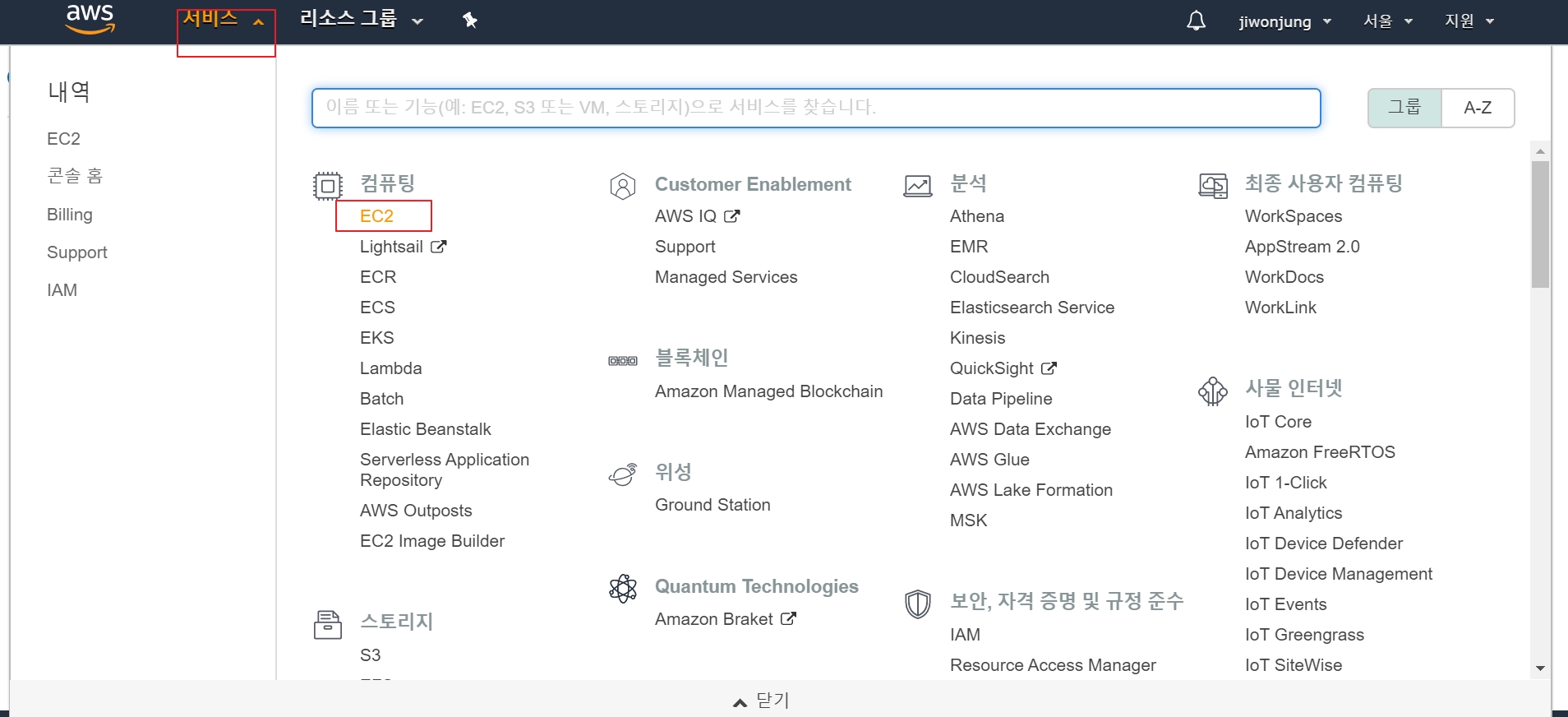Open the jiwonjung account dropdown
1568x717 pixels.
pos(1285,21)
